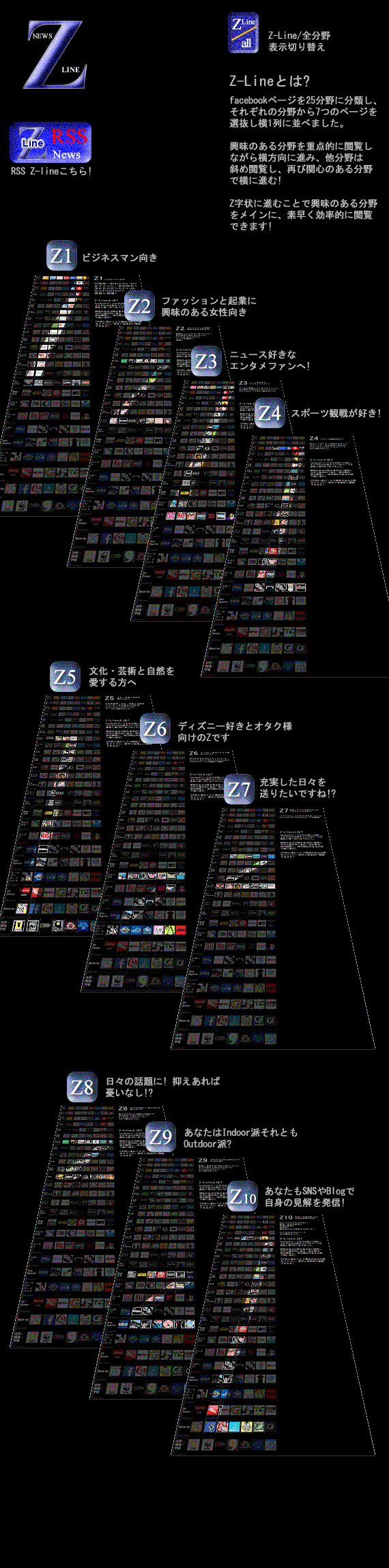Open the Z10 page grid thumbnail
The height and width of the screenshot is (1568, 389).
[x=273, y=1335]
